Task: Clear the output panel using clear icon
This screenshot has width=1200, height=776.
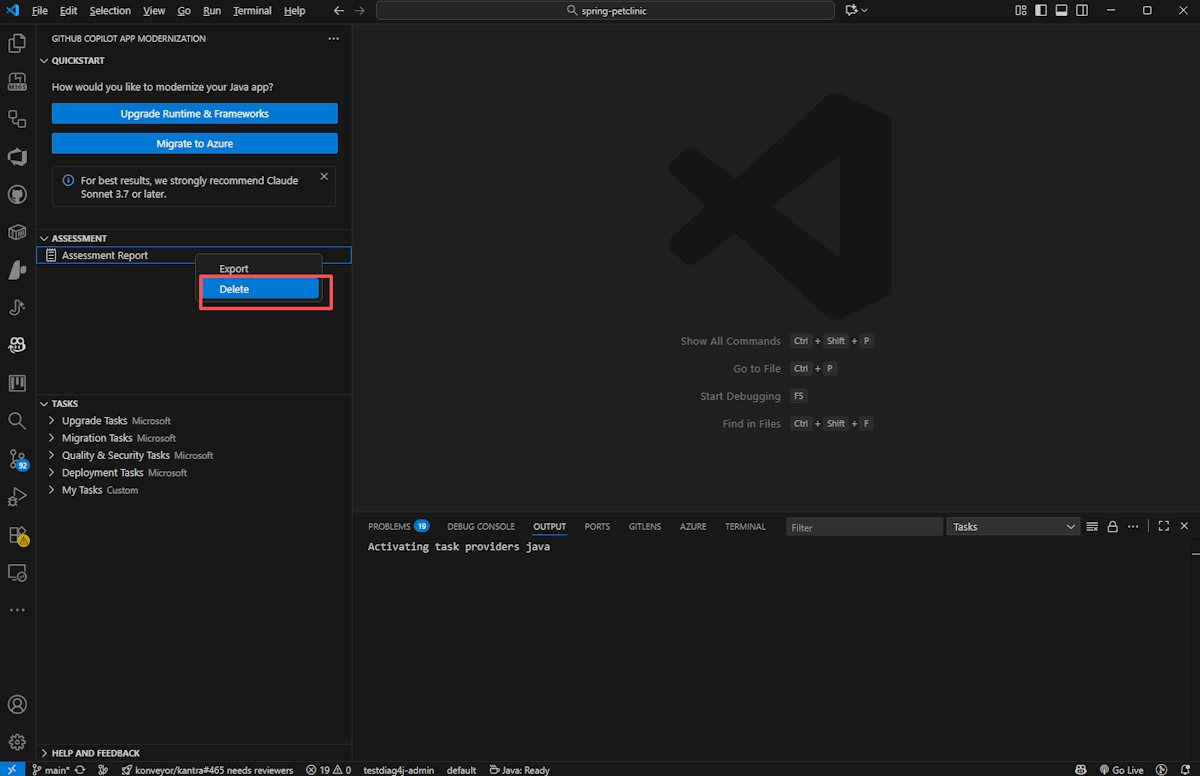Action: (x=1092, y=526)
